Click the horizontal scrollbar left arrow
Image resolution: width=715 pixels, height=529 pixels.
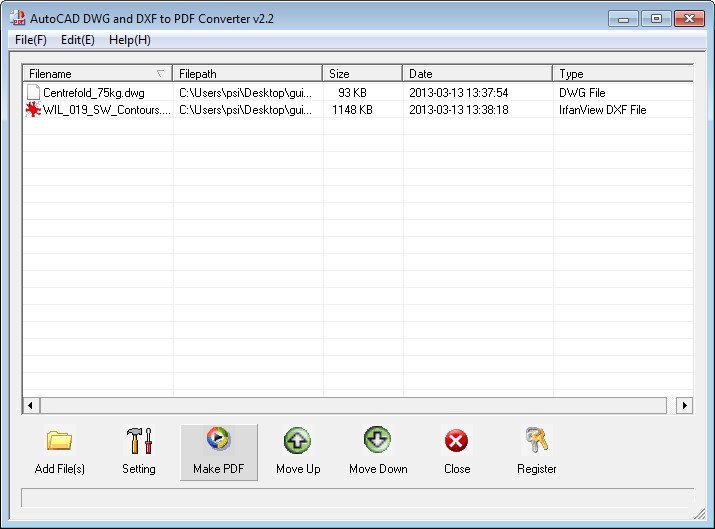coord(31,405)
